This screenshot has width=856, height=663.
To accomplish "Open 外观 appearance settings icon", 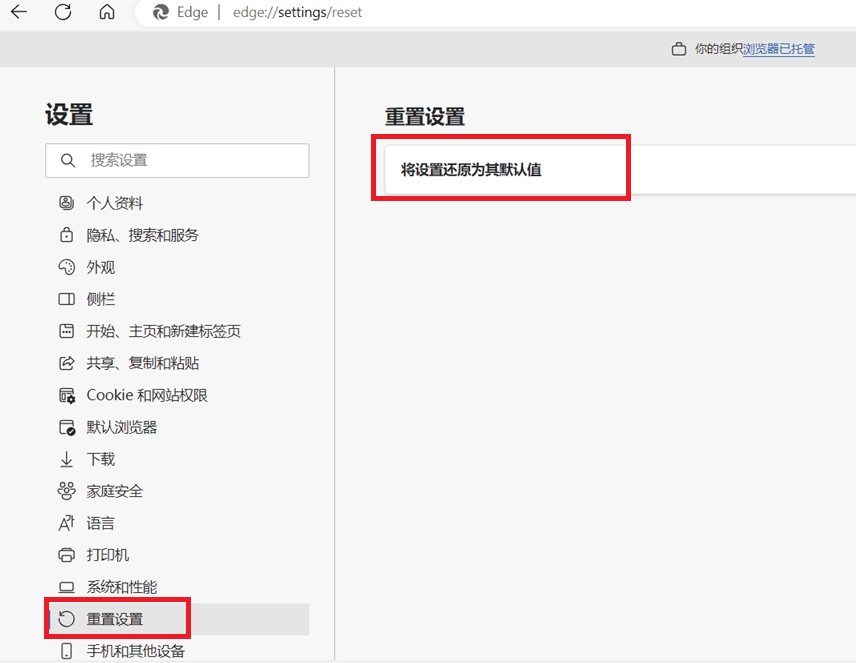I will [65, 267].
